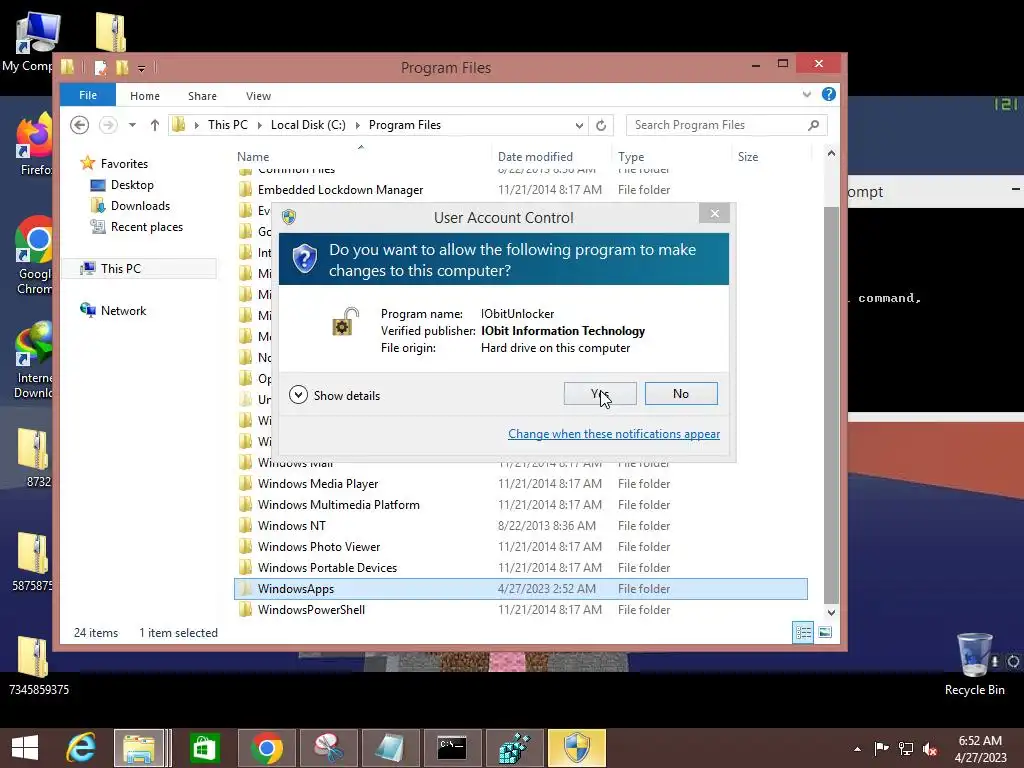This screenshot has width=1024, height=768.
Task: Switch to the View ribbon tab
Action: (x=258, y=96)
